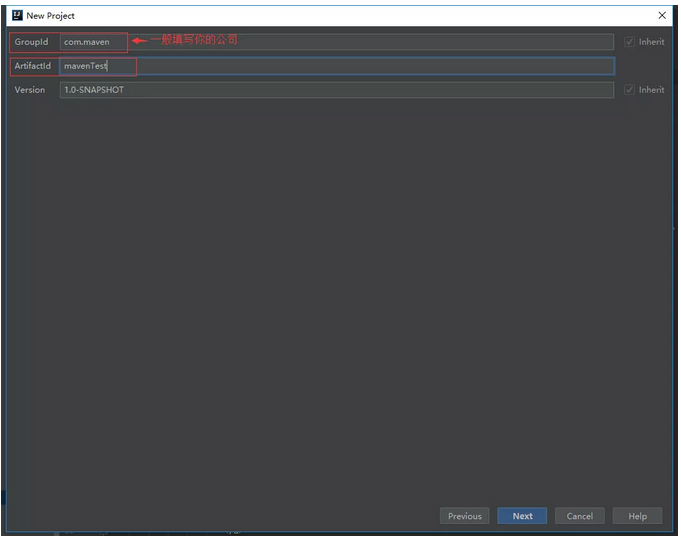
Task: Click the New Project window title
Action: click(50, 16)
